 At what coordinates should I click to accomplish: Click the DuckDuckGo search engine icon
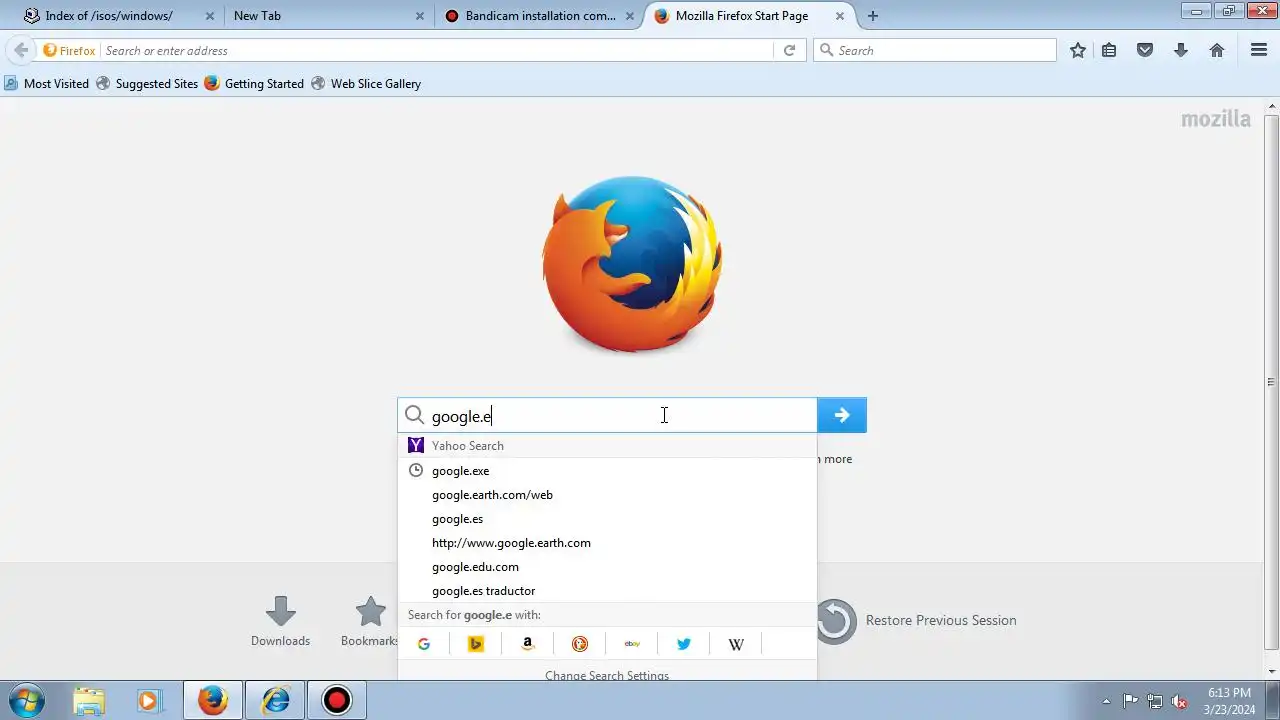[580, 644]
